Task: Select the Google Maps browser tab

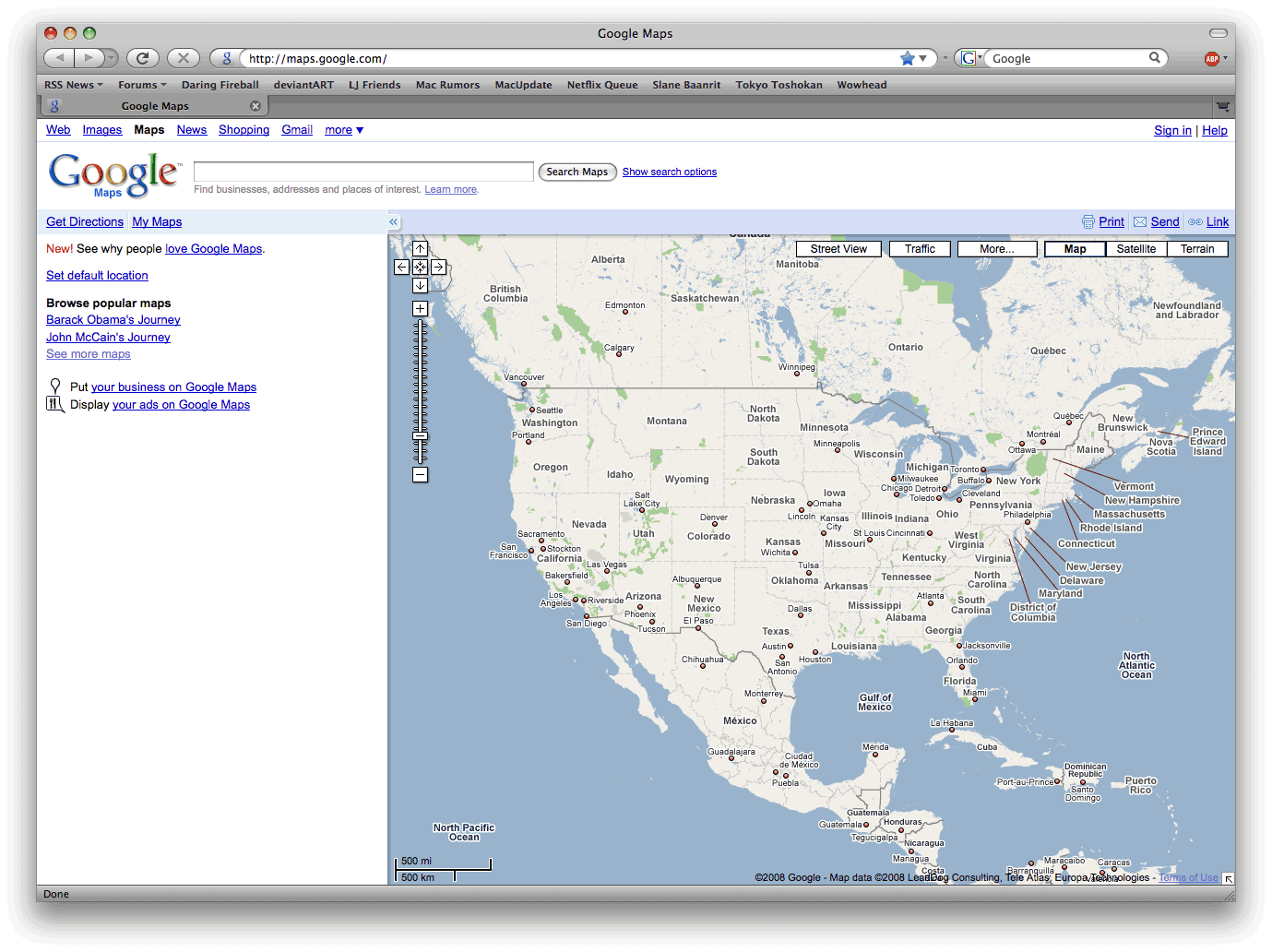Action: tap(155, 106)
